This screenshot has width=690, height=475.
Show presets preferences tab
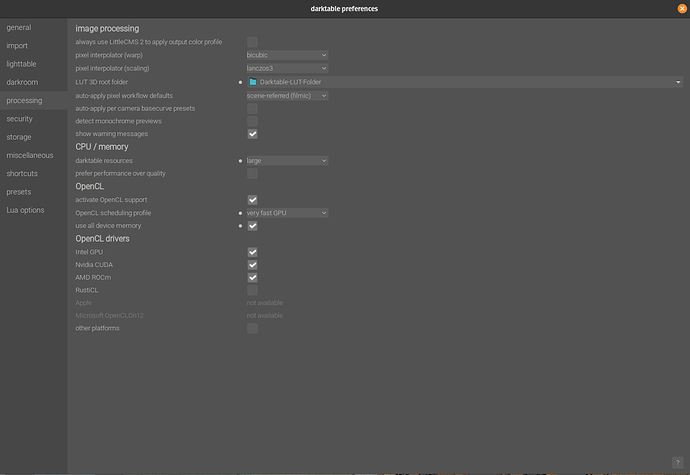click(x=33, y=192)
